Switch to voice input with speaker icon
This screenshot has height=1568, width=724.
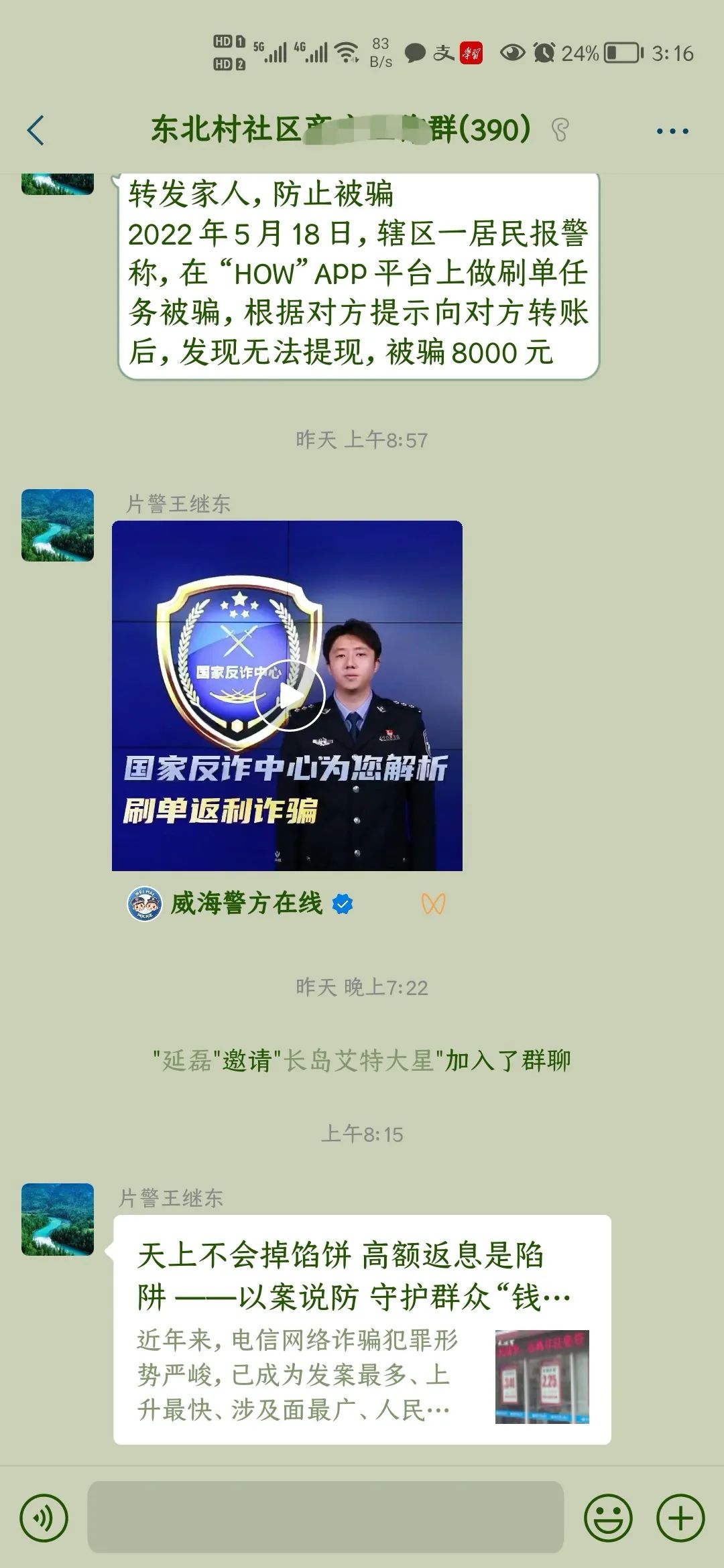[44, 1518]
